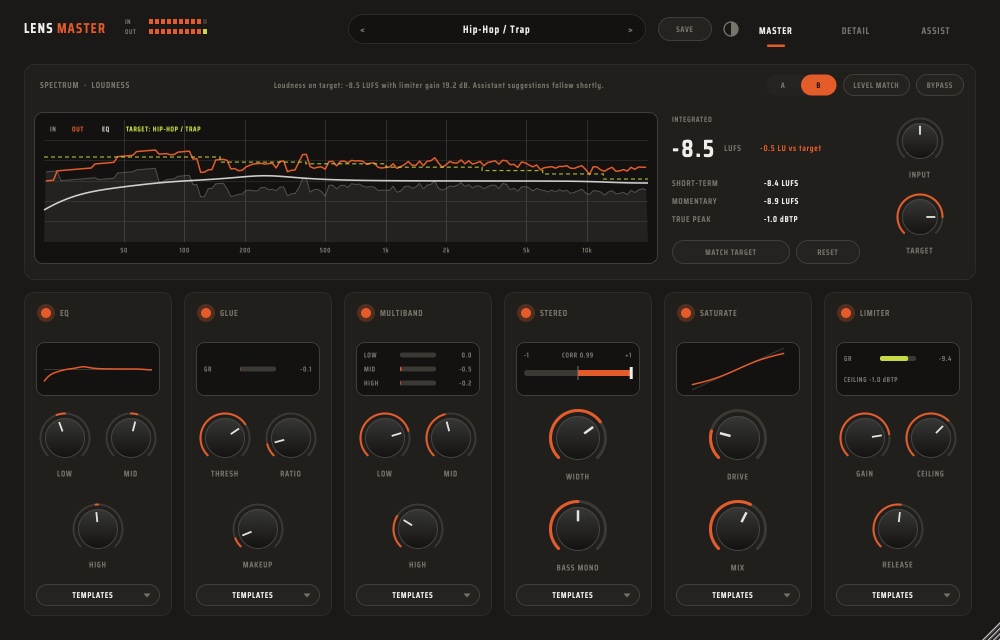Open the Limiter Templates dropdown
The height and width of the screenshot is (640, 1000).
pos(898,595)
